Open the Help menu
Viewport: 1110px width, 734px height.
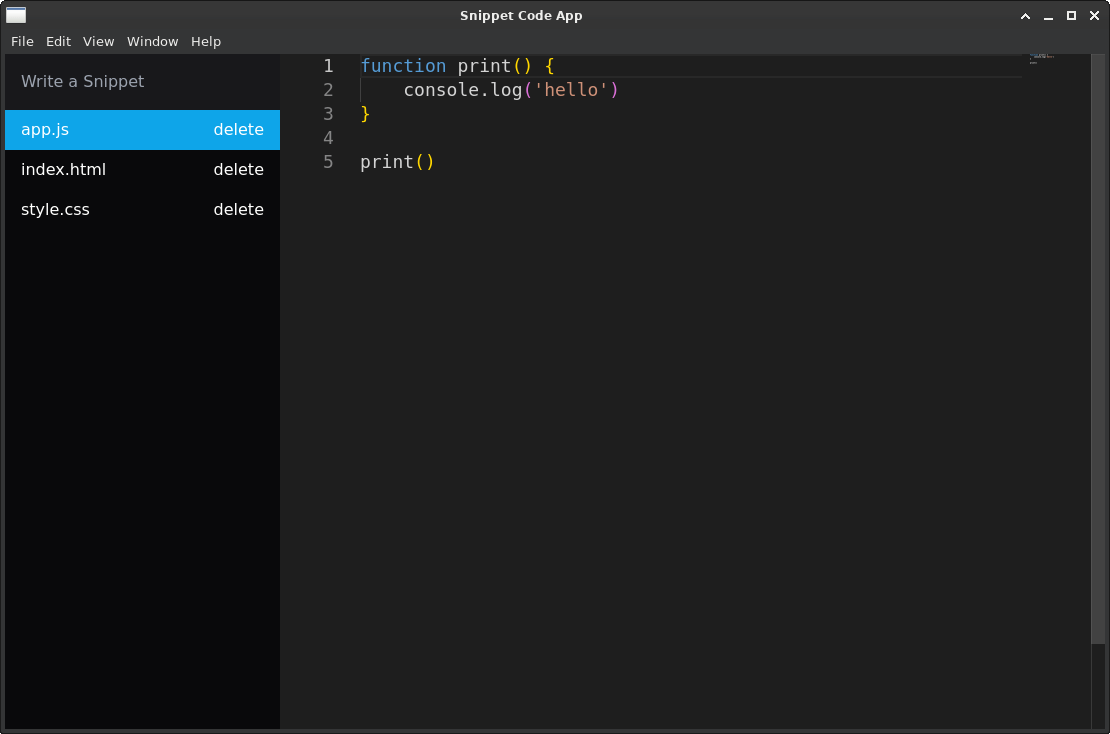206,41
